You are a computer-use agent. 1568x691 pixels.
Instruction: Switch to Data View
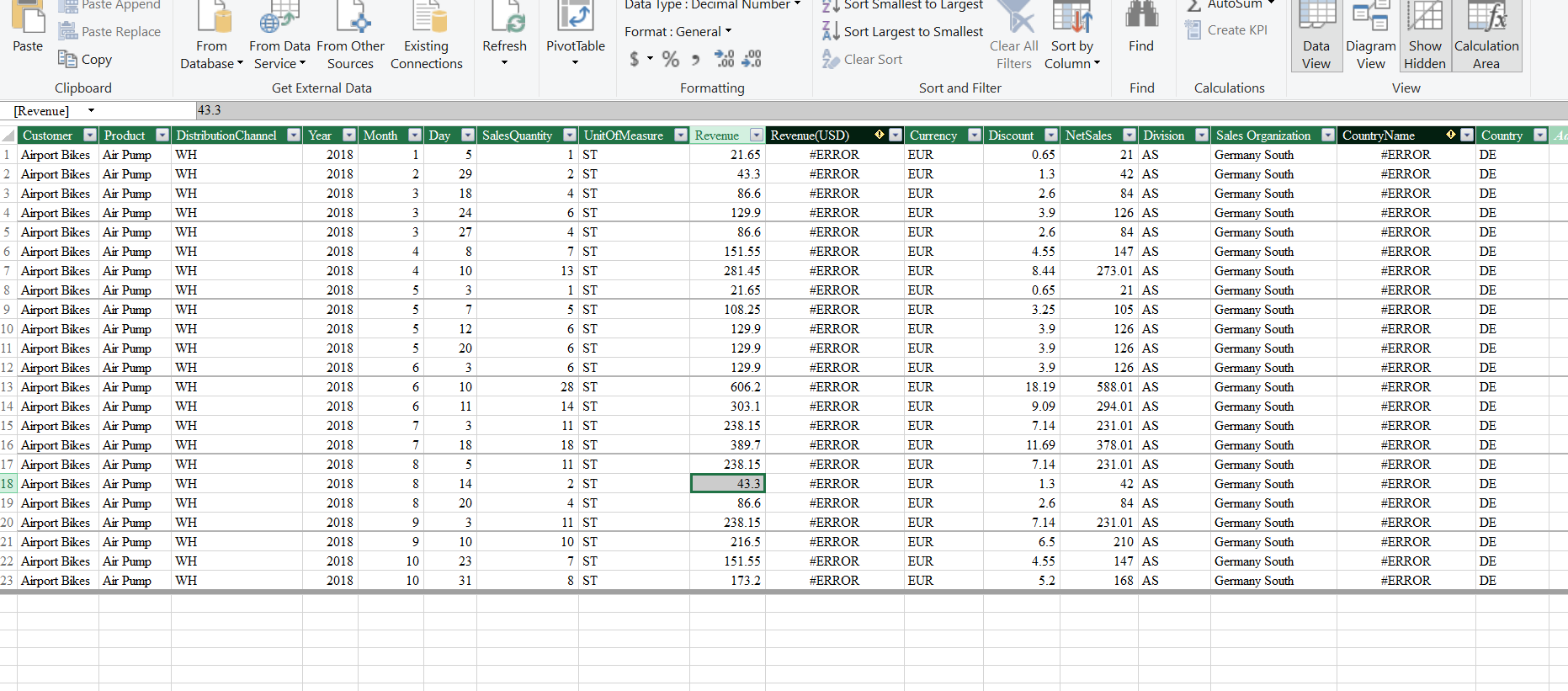click(1316, 36)
